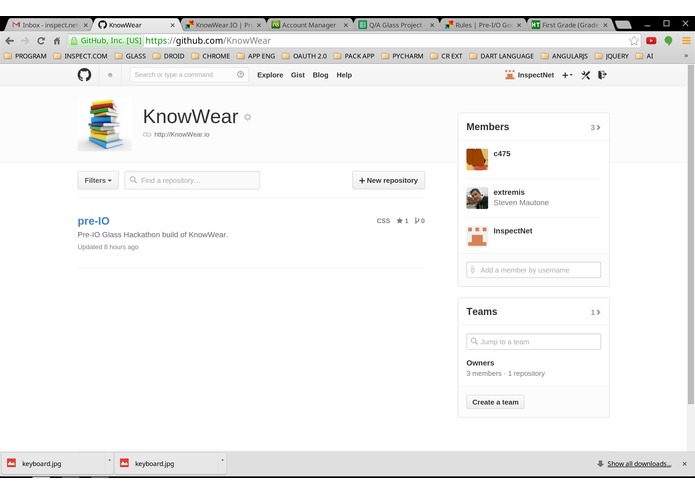Screen dimensions: 695x494
Task: Click InspectNet avatar in Members
Action: pos(477,237)
